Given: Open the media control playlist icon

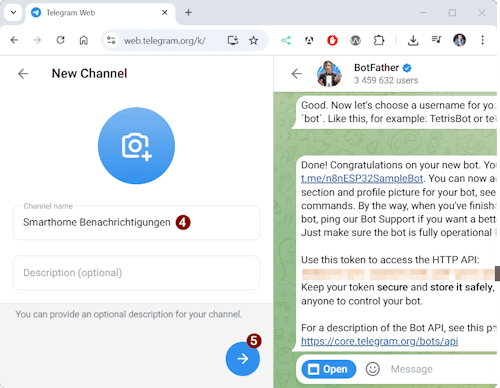Looking at the screenshot, I should coord(436,40).
